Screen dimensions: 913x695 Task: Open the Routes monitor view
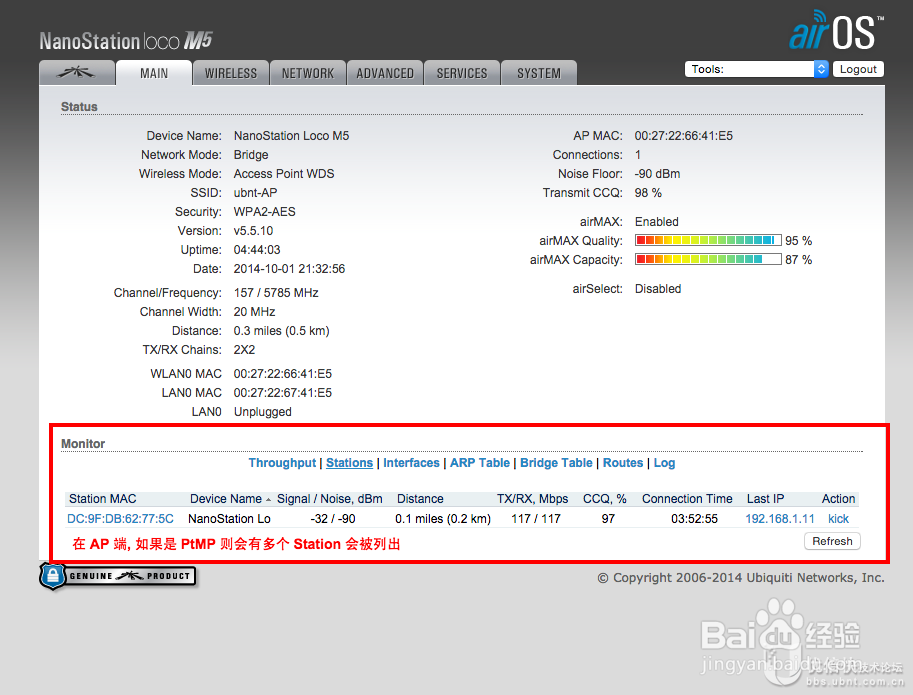(x=622, y=462)
